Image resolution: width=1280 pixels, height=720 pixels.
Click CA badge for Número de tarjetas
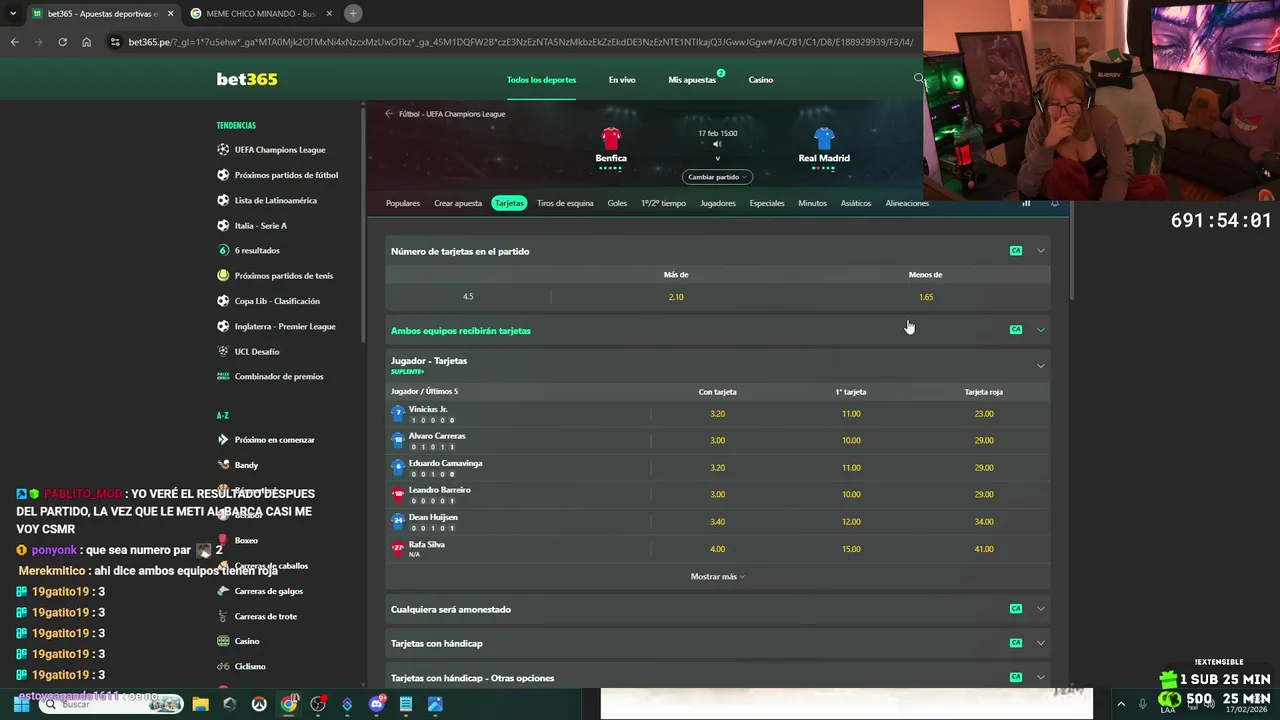[x=1016, y=251]
